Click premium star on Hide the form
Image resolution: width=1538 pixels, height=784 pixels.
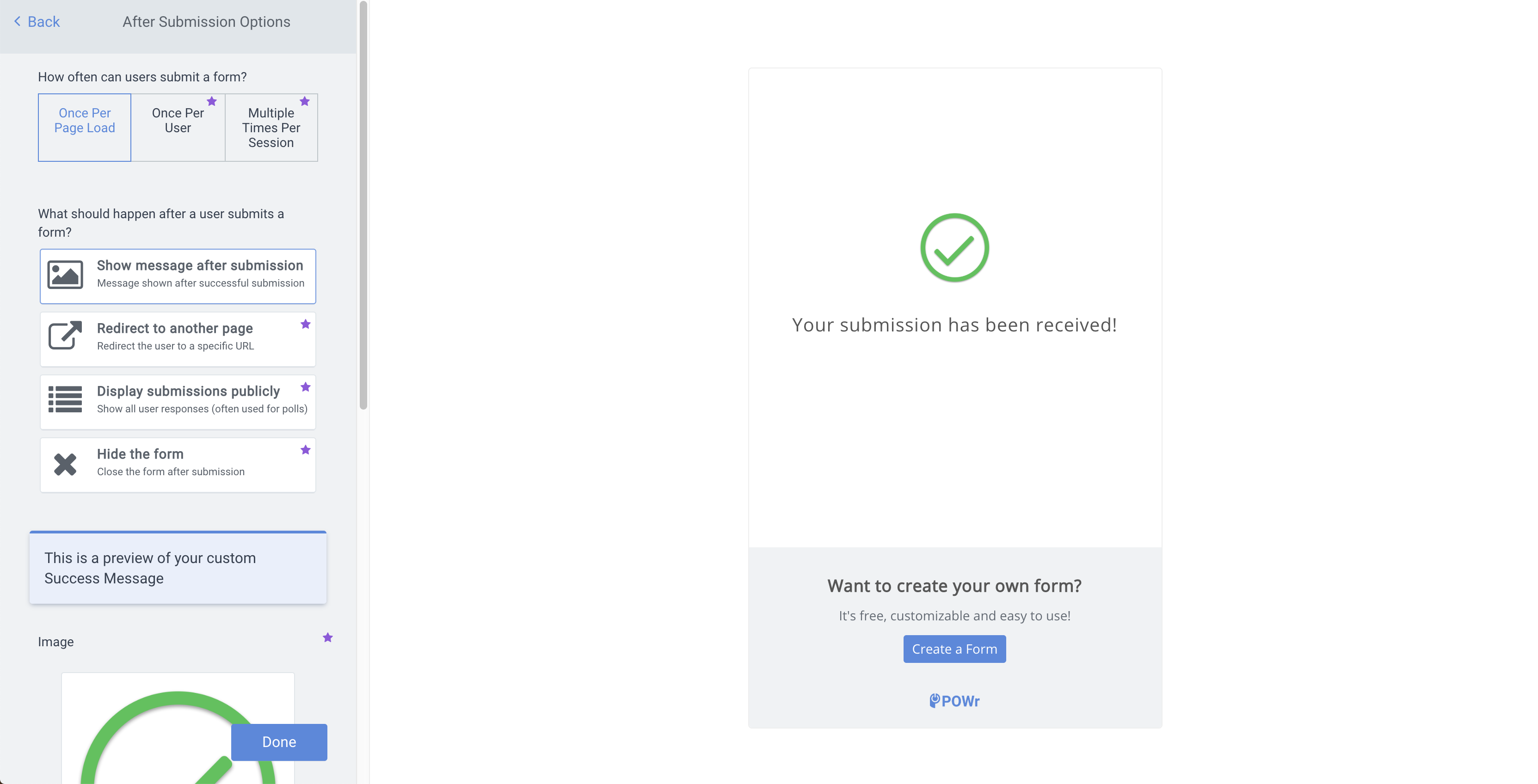click(x=306, y=450)
